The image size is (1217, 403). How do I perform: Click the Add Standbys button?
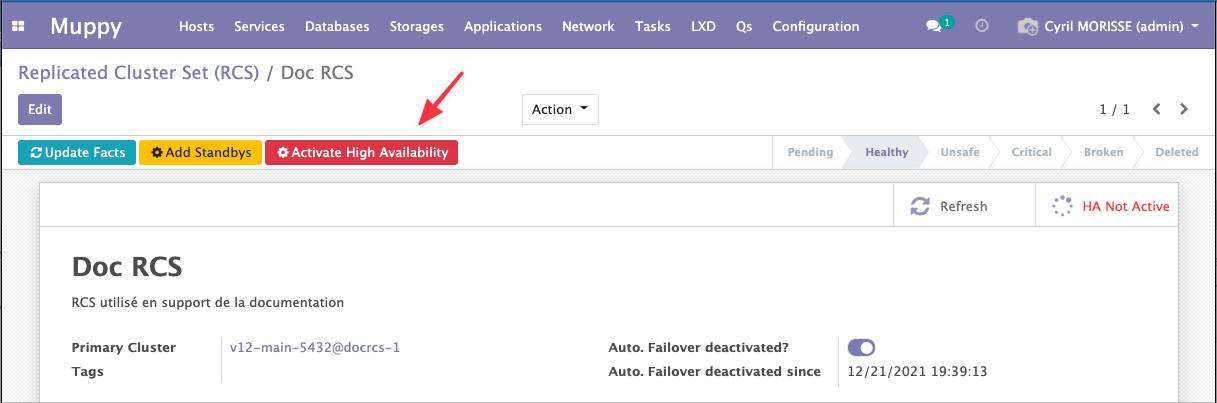coord(201,152)
